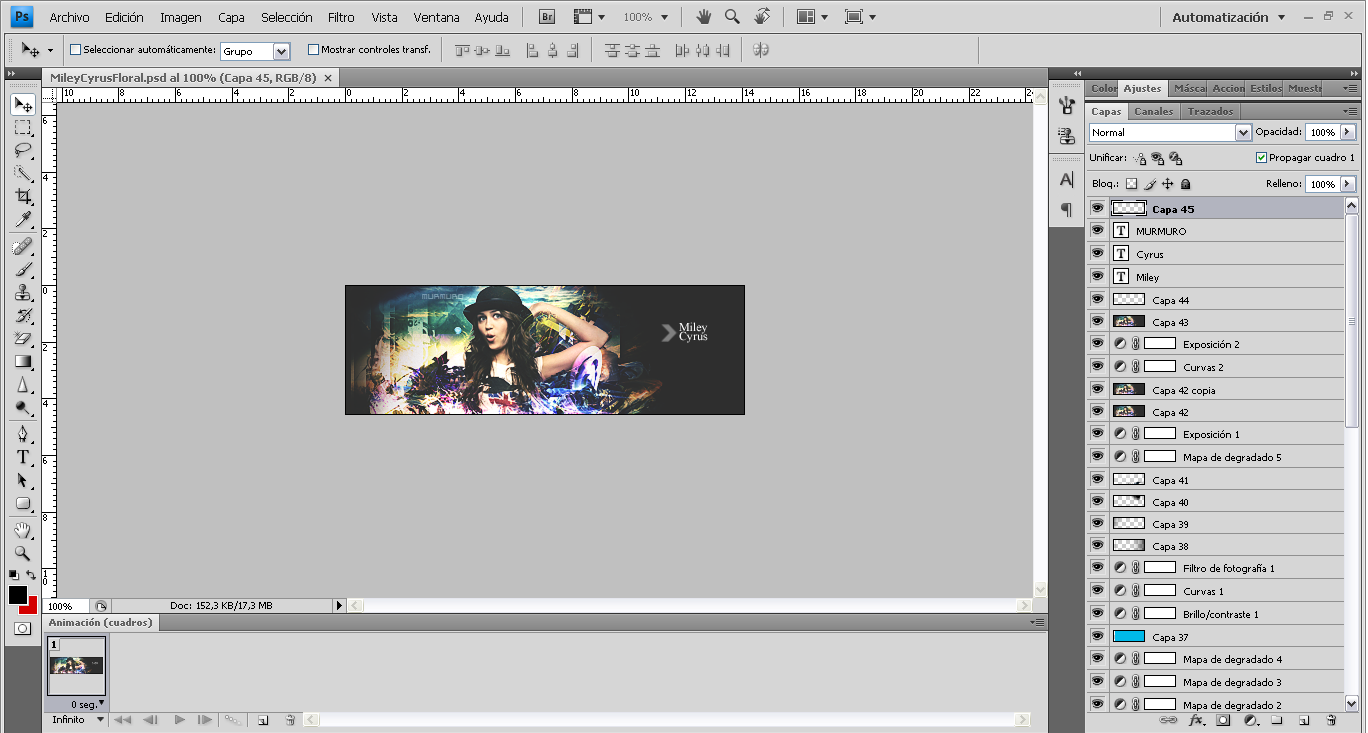Add a layer style with the fx icon

pos(1197,720)
